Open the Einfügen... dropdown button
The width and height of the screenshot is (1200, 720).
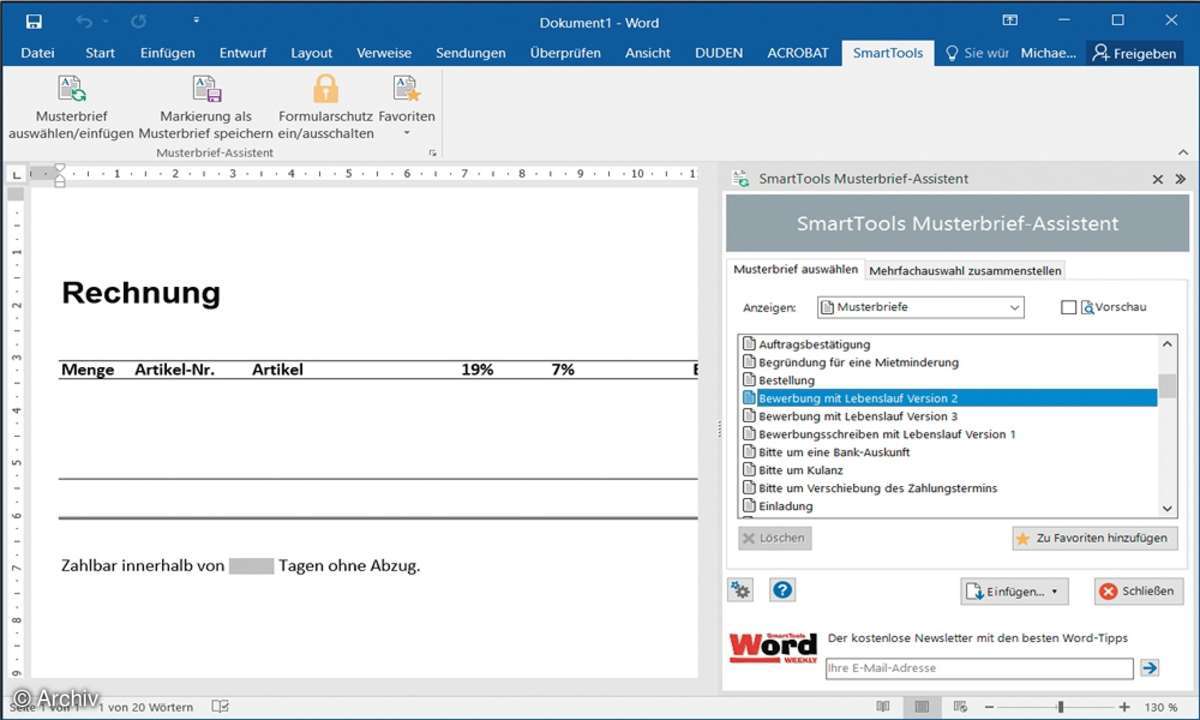[1014, 591]
